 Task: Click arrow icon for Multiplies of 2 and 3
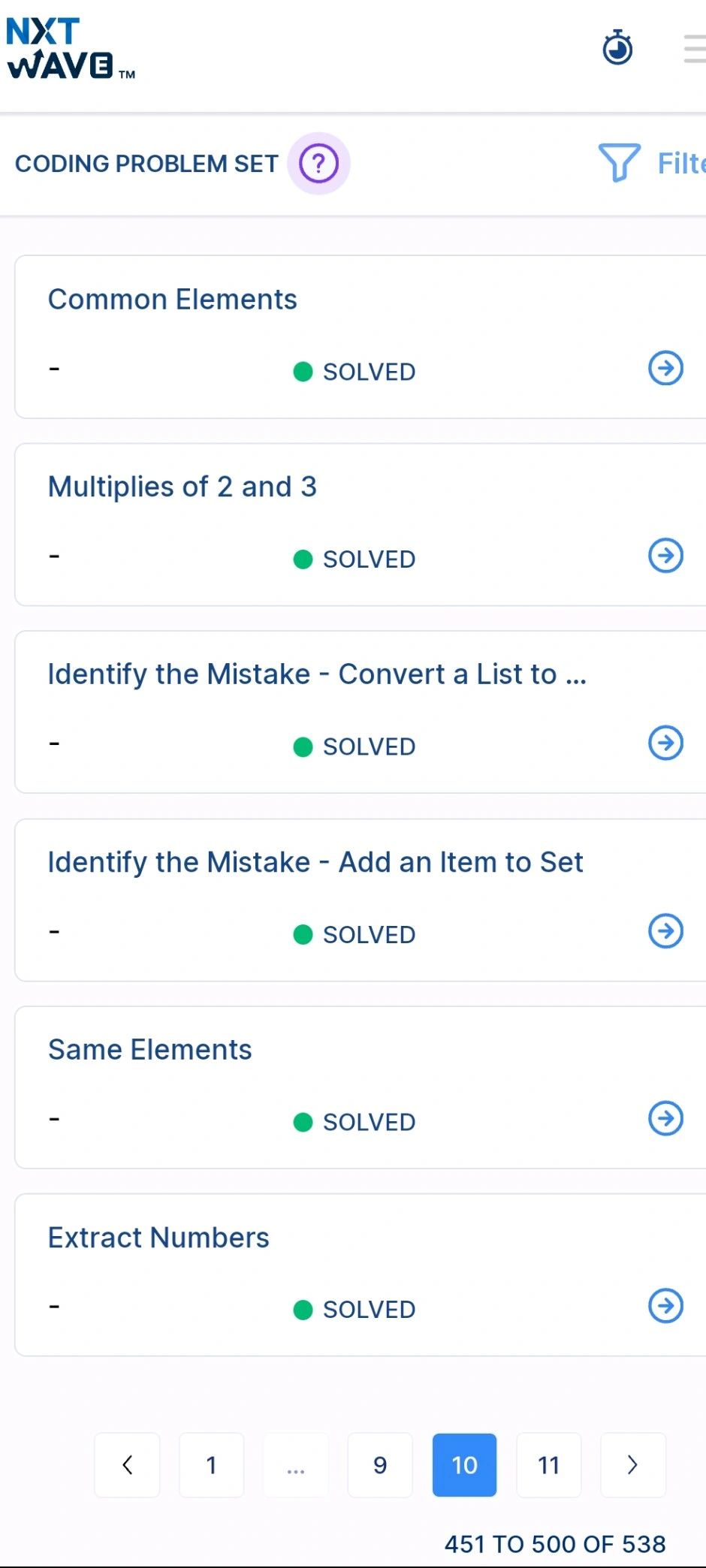(x=665, y=556)
